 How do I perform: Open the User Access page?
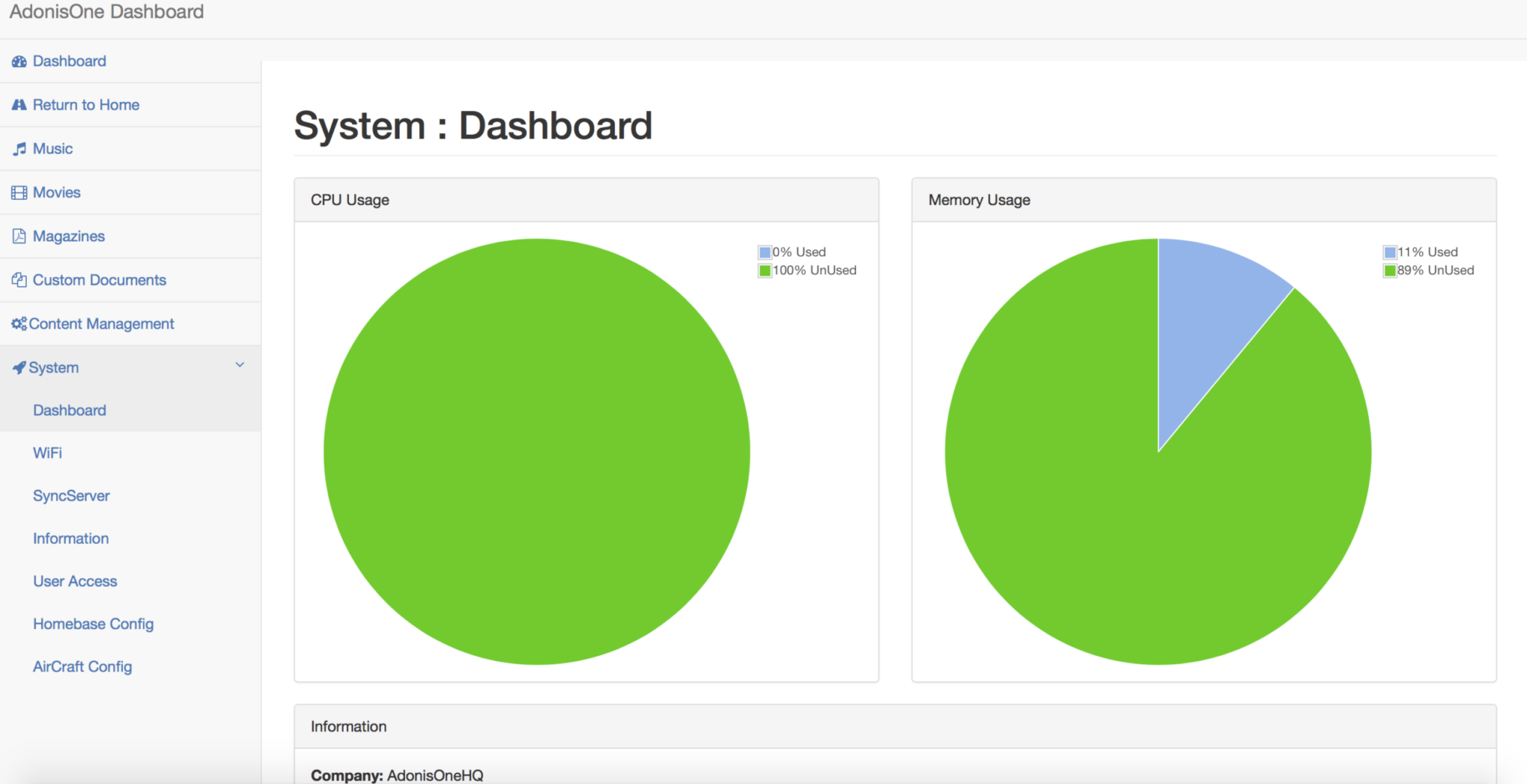[75, 581]
